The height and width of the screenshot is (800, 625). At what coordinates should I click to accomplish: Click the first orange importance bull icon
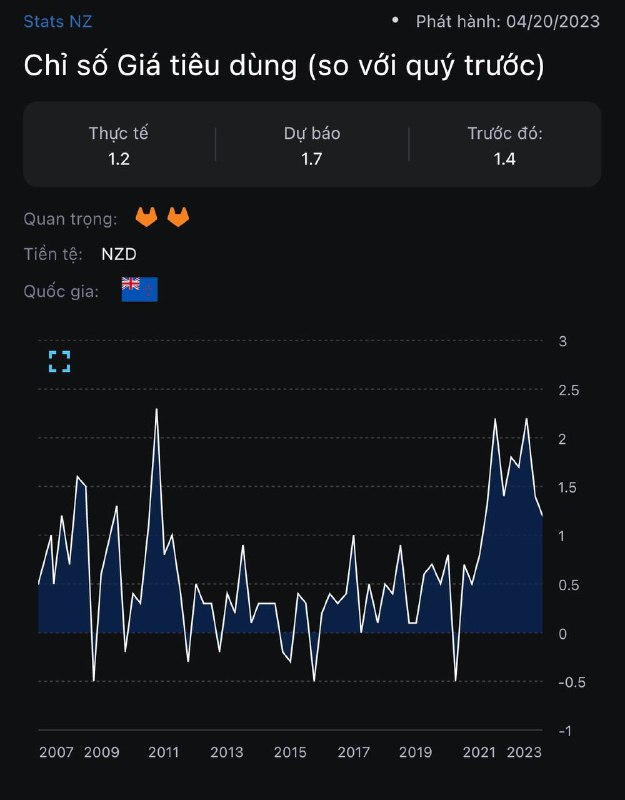click(x=146, y=217)
